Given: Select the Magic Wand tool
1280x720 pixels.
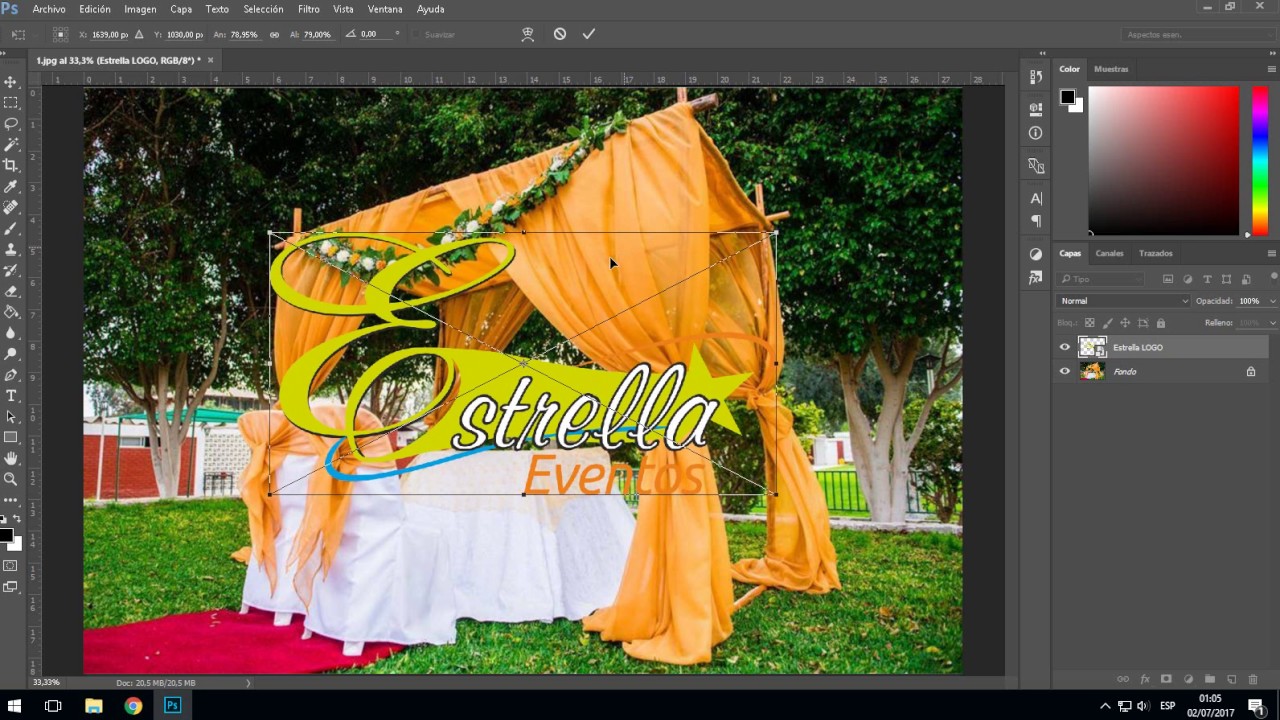Looking at the screenshot, I should tap(11, 145).
